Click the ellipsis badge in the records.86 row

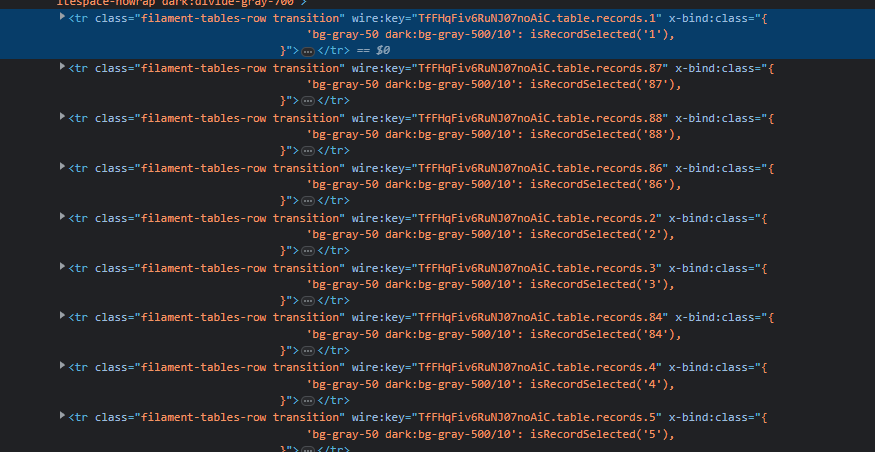308,201
